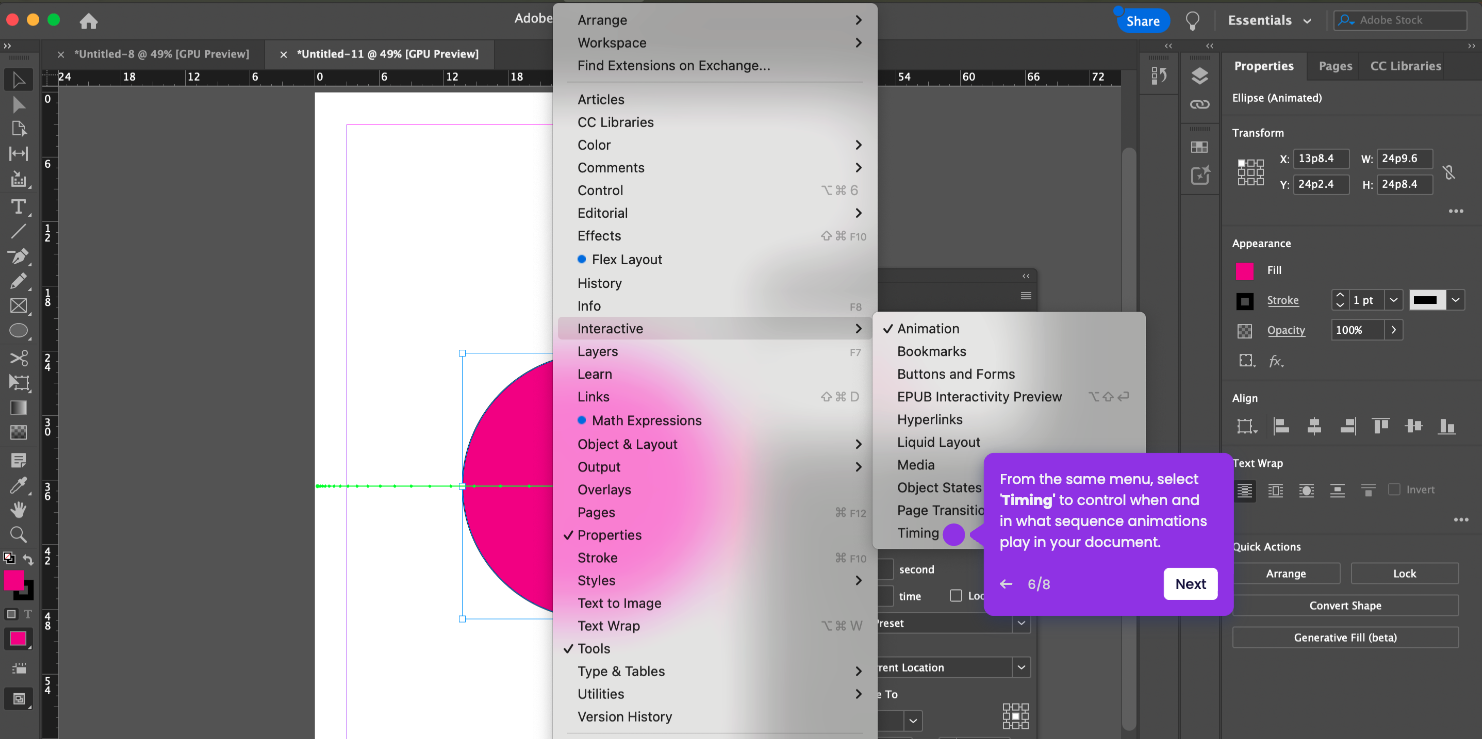Image resolution: width=1482 pixels, height=739 pixels.
Task: Click the Lock quick action button
Action: (1404, 573)
